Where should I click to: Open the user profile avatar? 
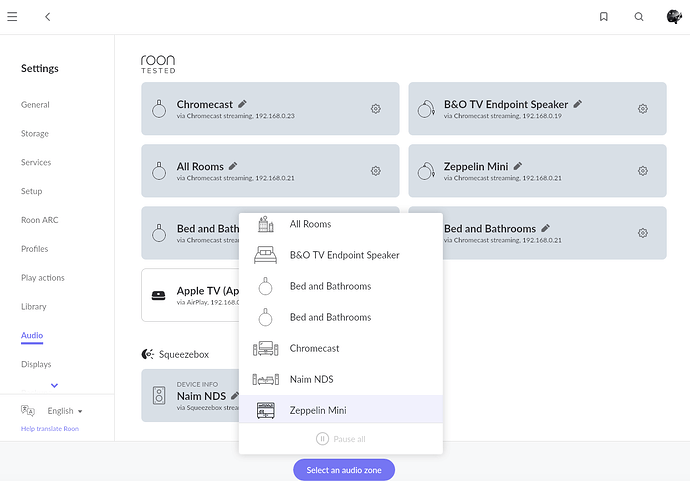674,17
